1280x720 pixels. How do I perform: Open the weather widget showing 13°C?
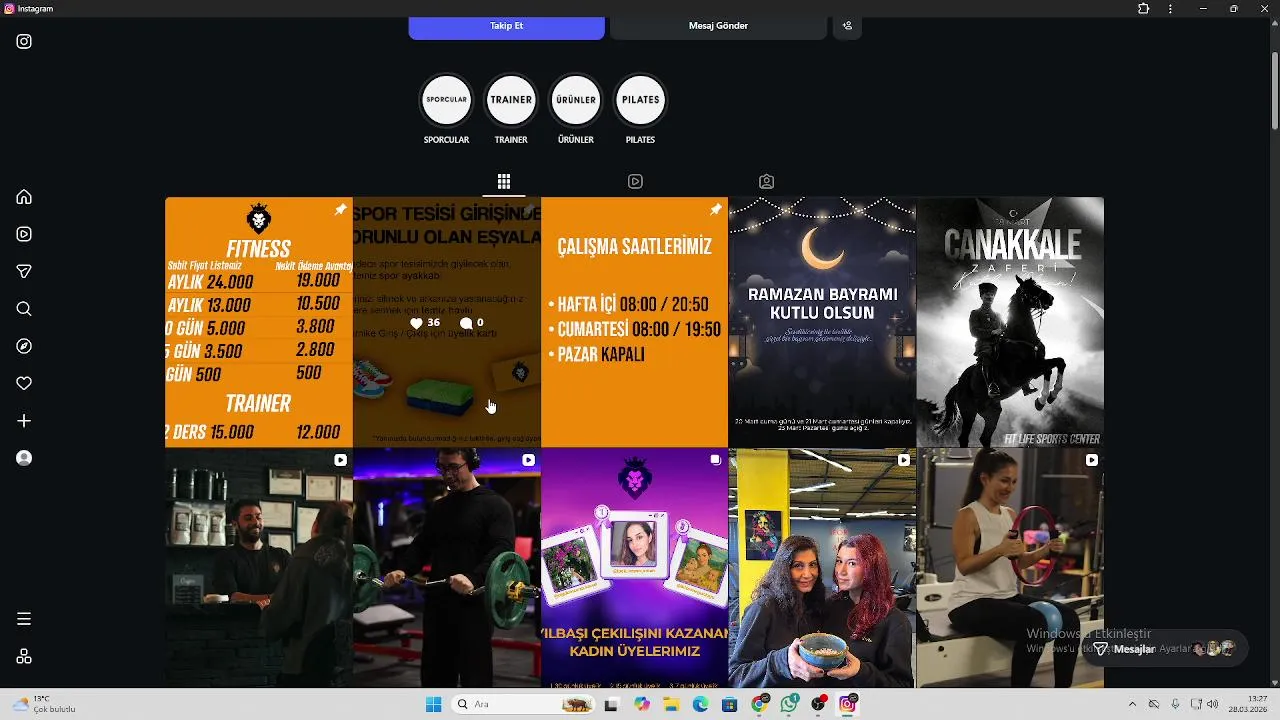click(43, 704)
